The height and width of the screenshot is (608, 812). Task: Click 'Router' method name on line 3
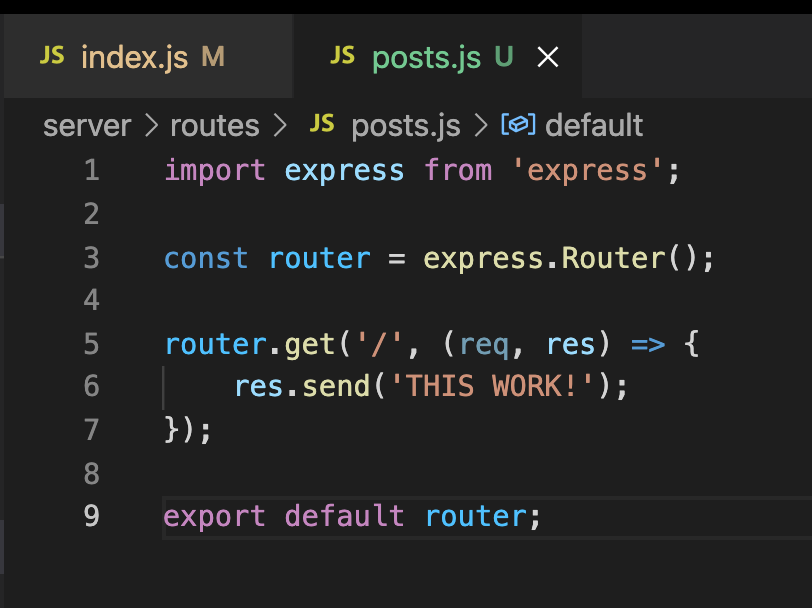614,258
